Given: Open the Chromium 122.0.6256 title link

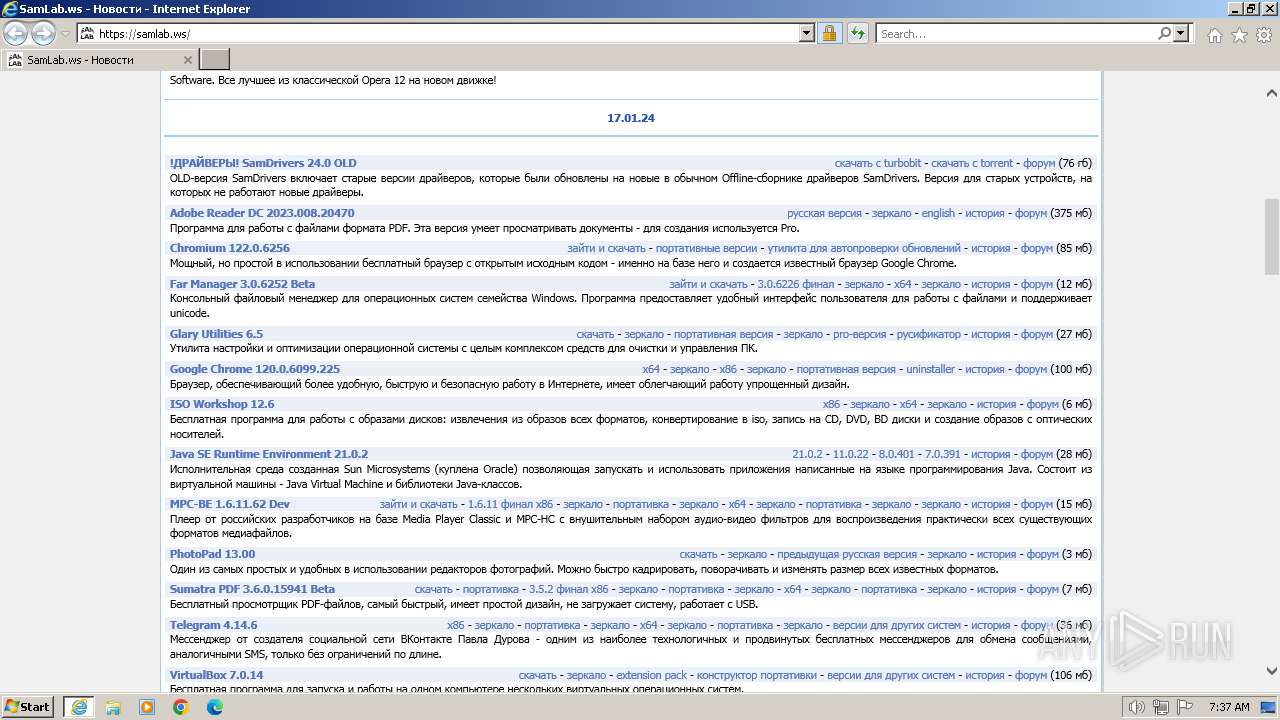Looking at the screenshot, I should tap(229, 248).
